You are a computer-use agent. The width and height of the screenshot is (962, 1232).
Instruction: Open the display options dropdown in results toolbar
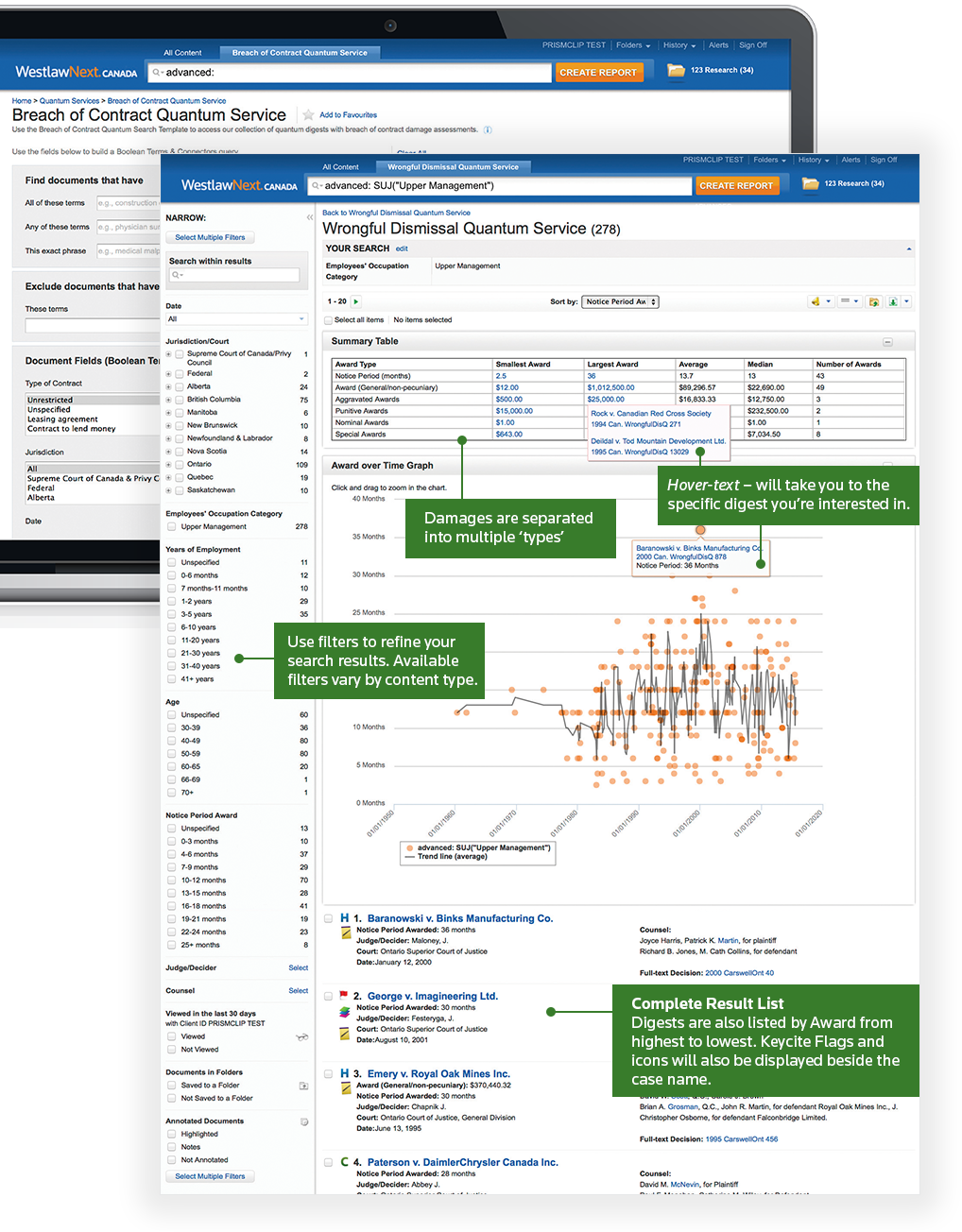[x=850, y=301]
